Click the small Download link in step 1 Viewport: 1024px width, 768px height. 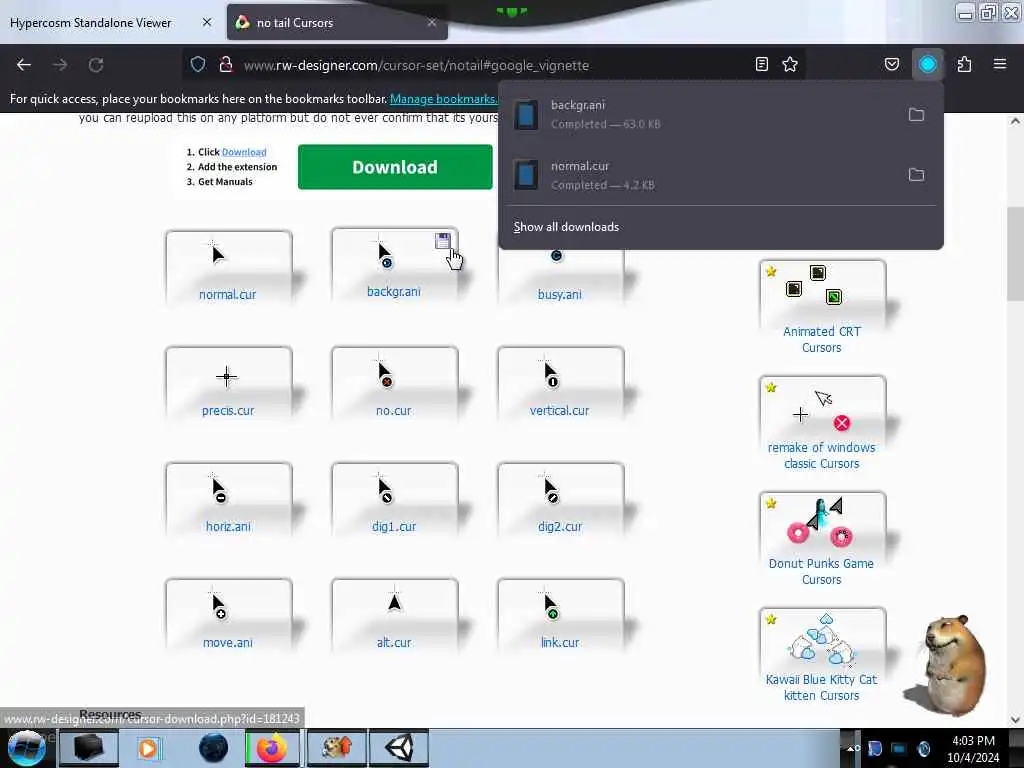[x=244, y=152]
